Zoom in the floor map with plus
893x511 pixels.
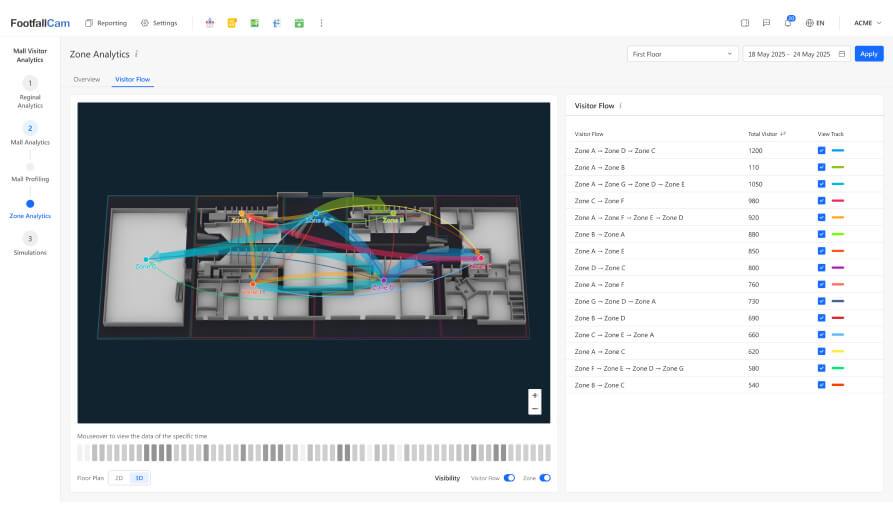535,395
